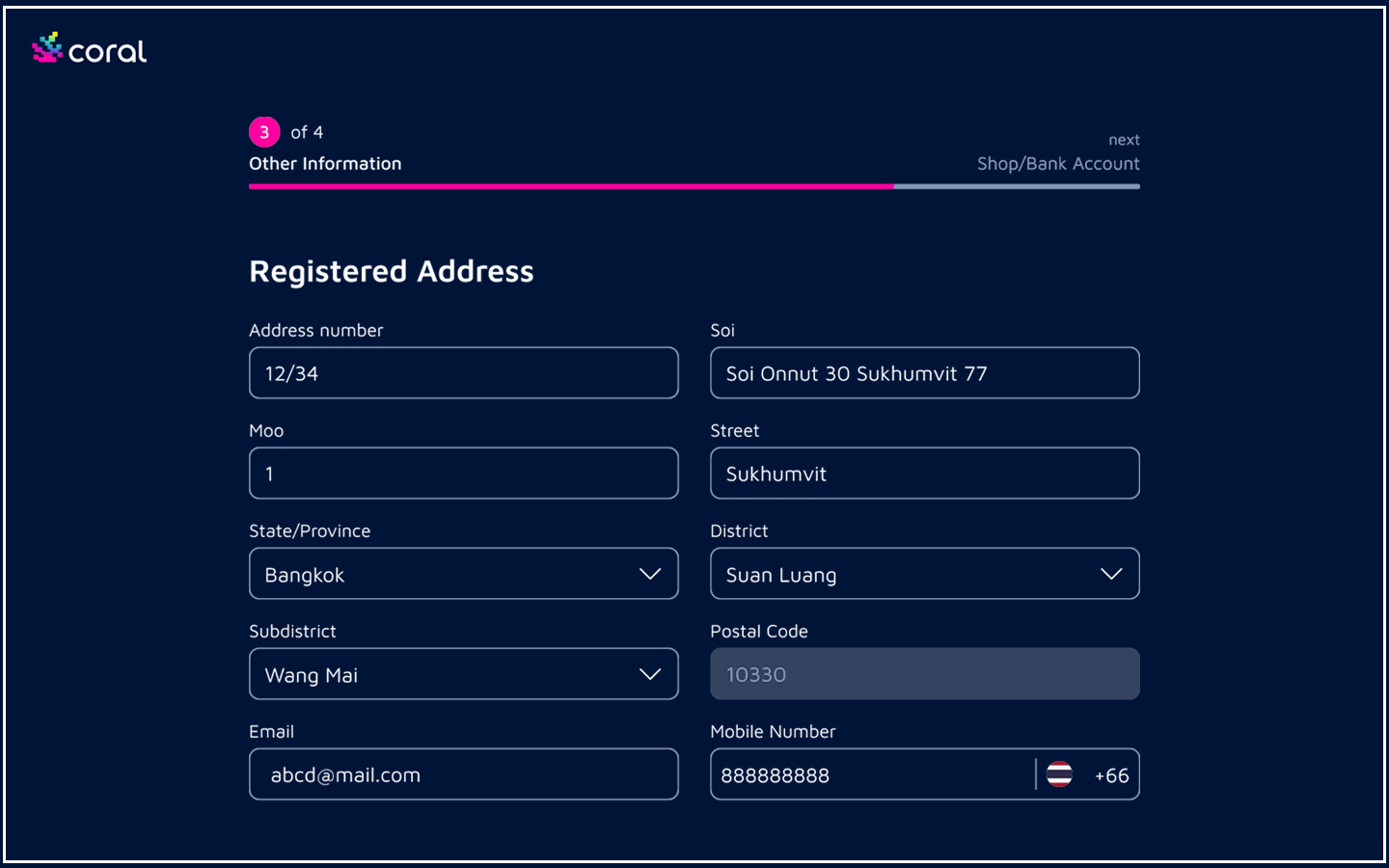Click the Subdistrict chevron arrow
Viewport: 1389px width, 868px height.
coord(650,674)
